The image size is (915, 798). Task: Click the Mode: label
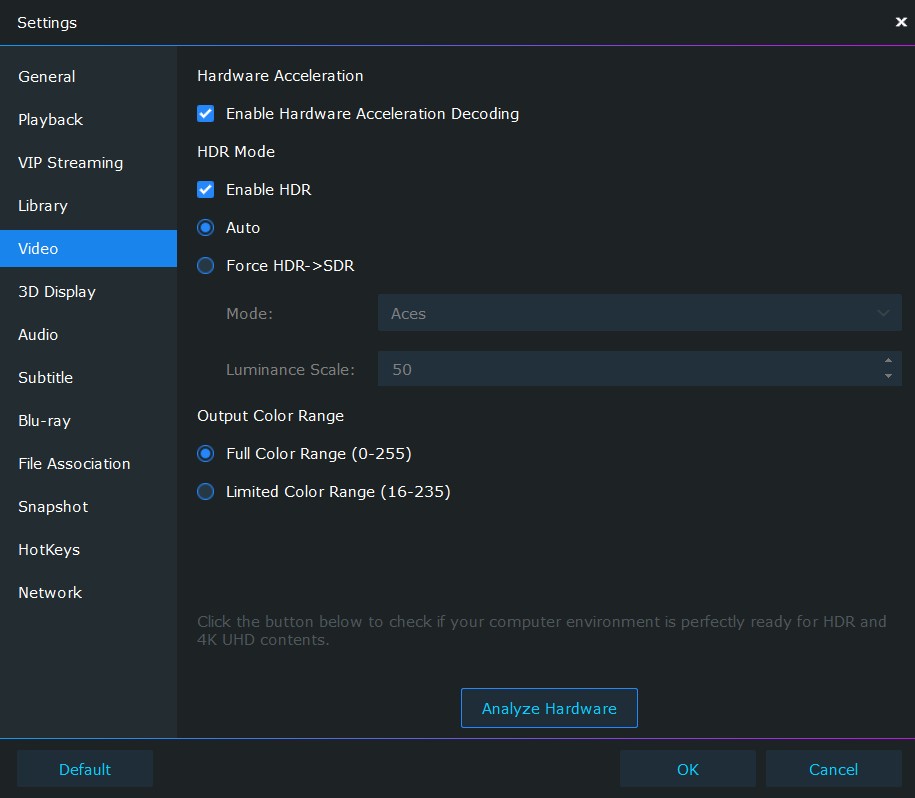pos(249,314)
